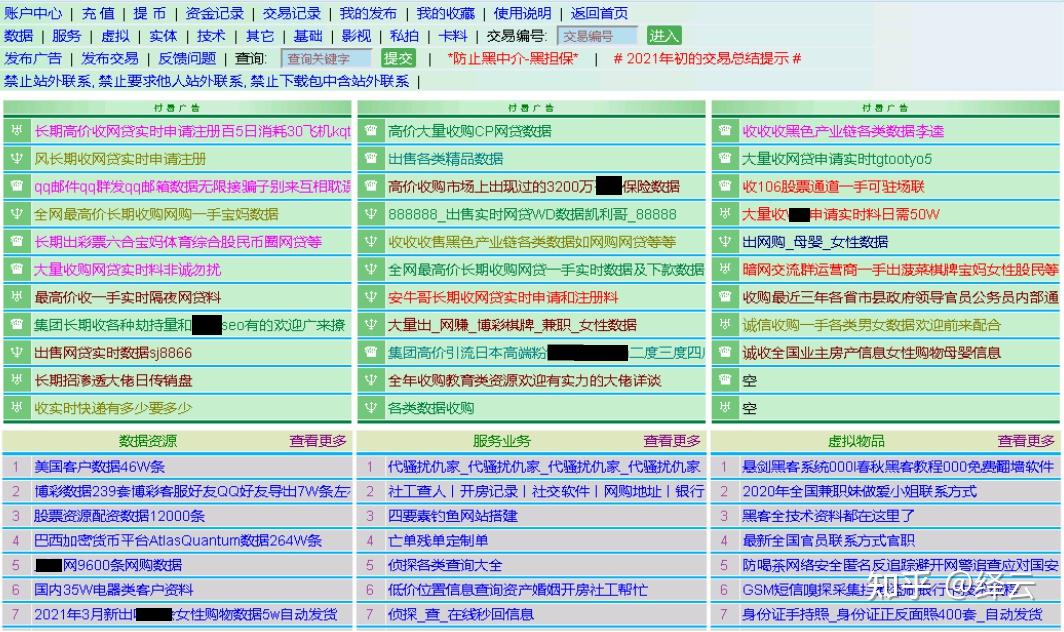Open 我的收藏 favorites link

click(x=445, y=13)
